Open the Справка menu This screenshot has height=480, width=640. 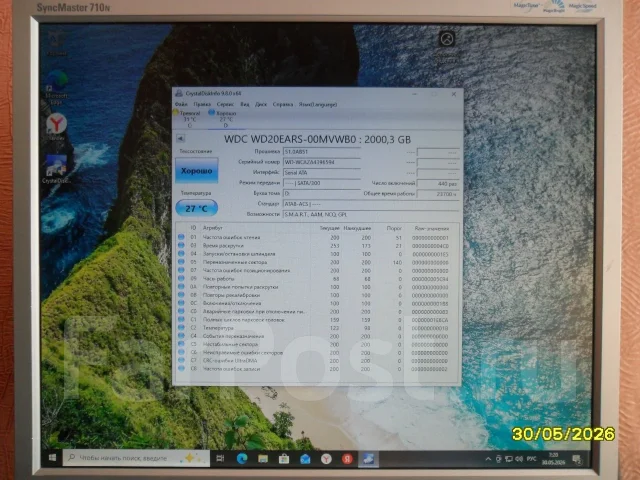pos(283,104)
